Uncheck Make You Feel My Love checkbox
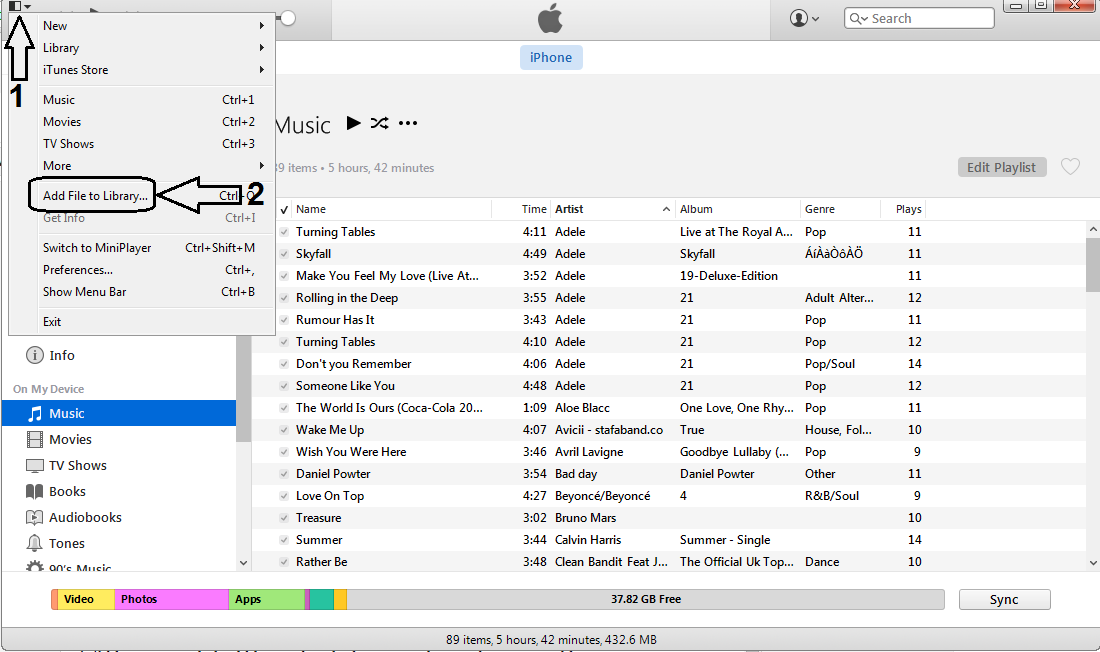 pyautogui.click(x=284, y=276)
